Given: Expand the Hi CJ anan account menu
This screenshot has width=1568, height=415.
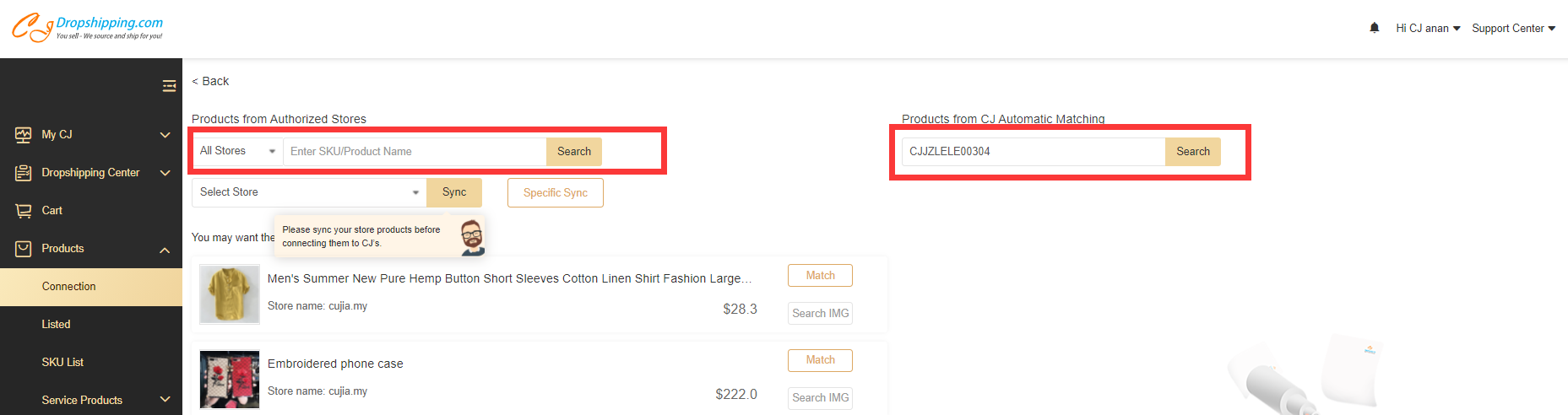Looking at the screenshot, I should click(1428, 29).
